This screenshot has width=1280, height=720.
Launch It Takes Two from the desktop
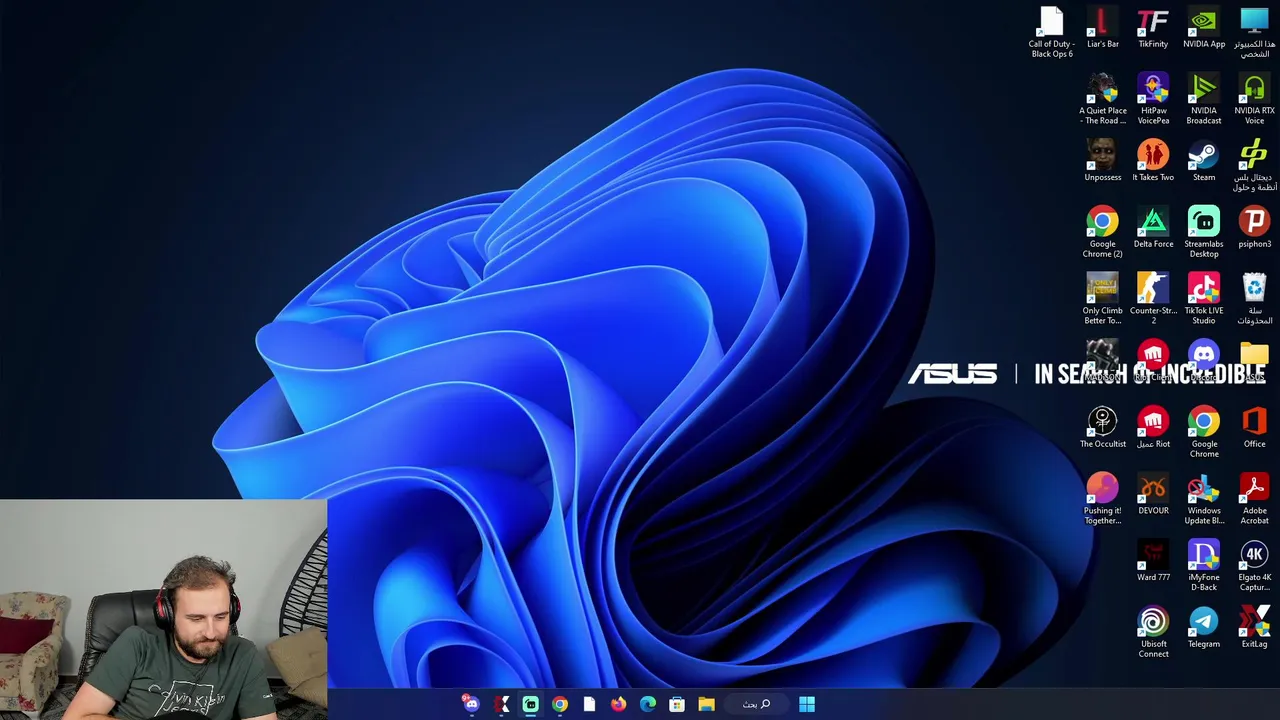pos(1153,161)
